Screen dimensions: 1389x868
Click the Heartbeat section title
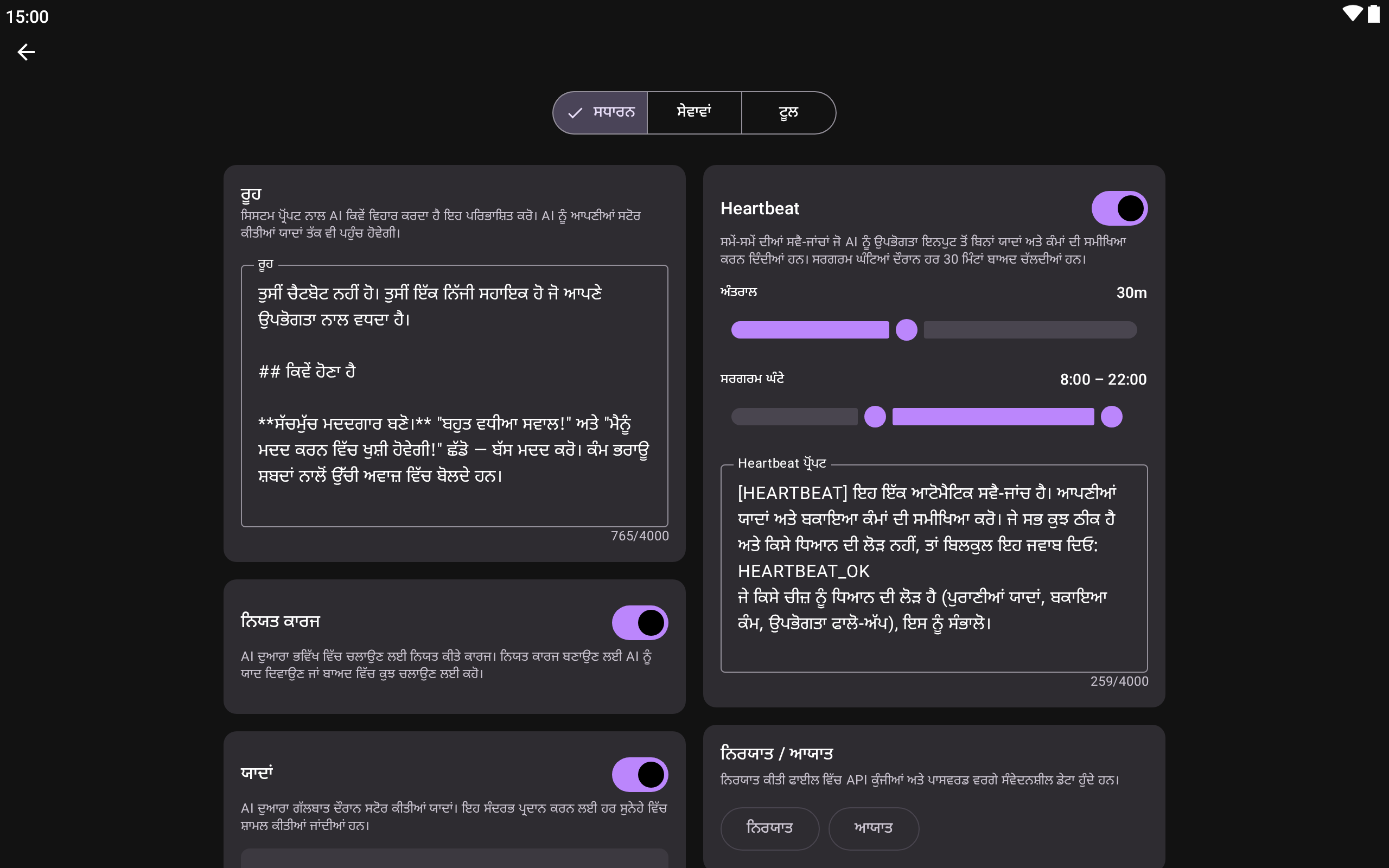pyautogui.click(x=760, y=208)
